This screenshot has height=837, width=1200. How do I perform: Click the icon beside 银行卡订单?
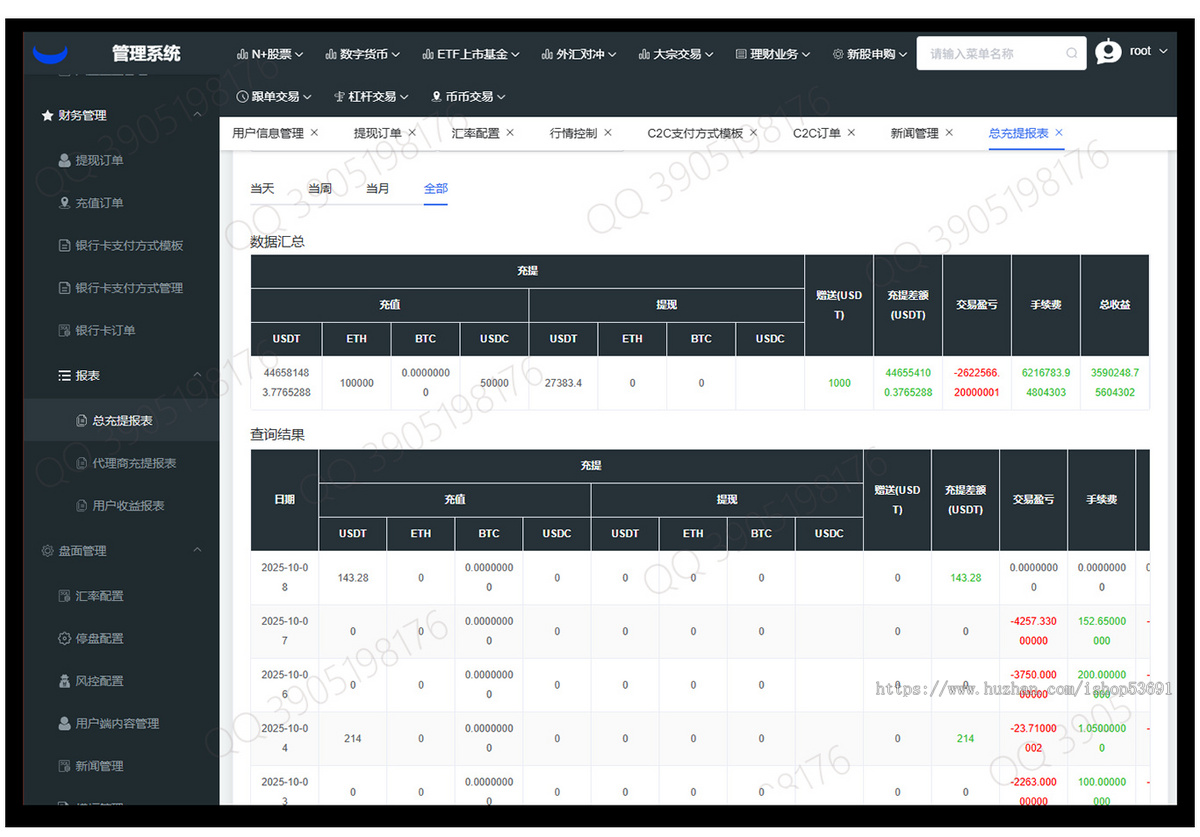tap(65, 331)
